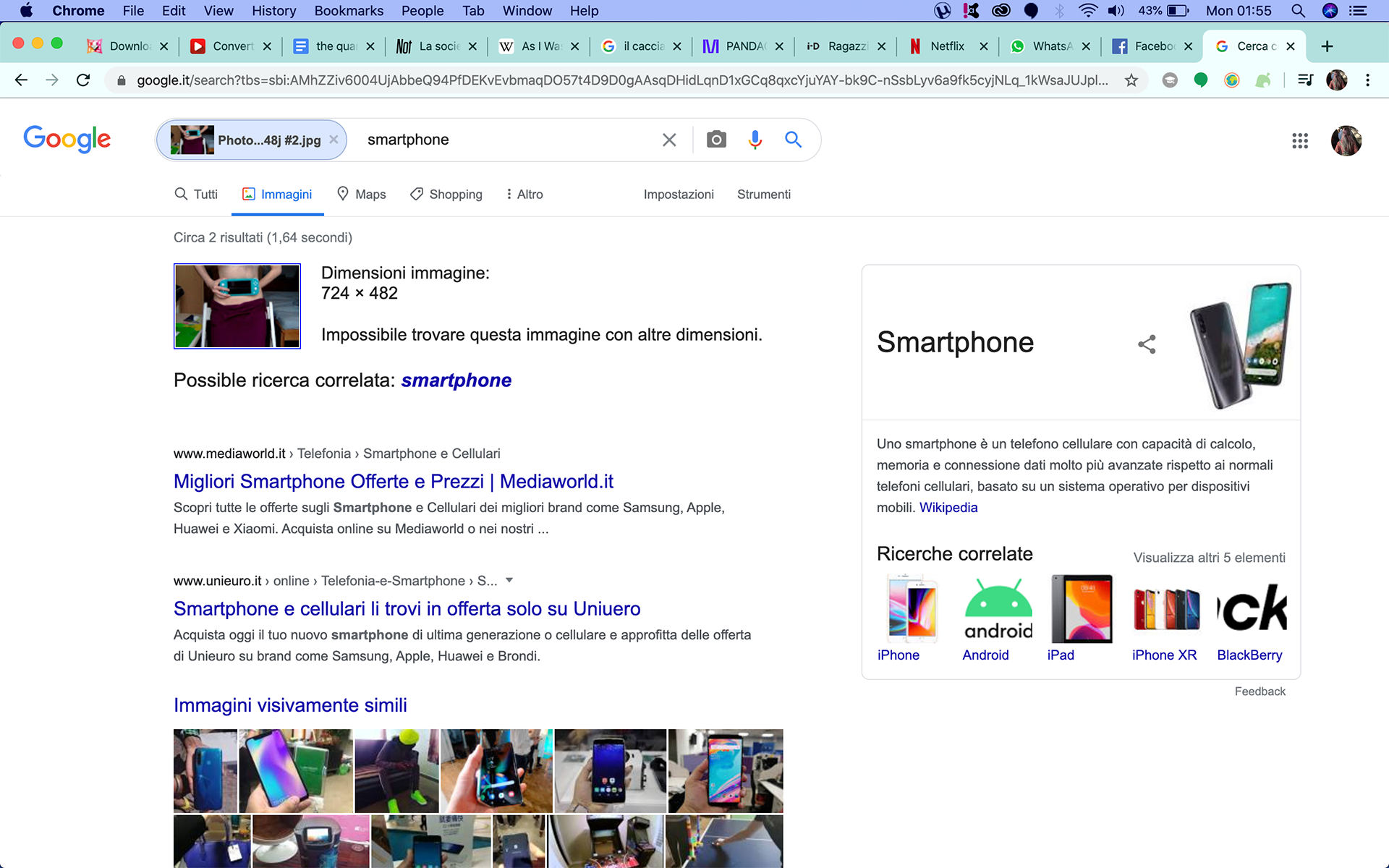This screenshot has height=868, width=1389.
Task: Click the blue magnifier search button
Action: 794,140
